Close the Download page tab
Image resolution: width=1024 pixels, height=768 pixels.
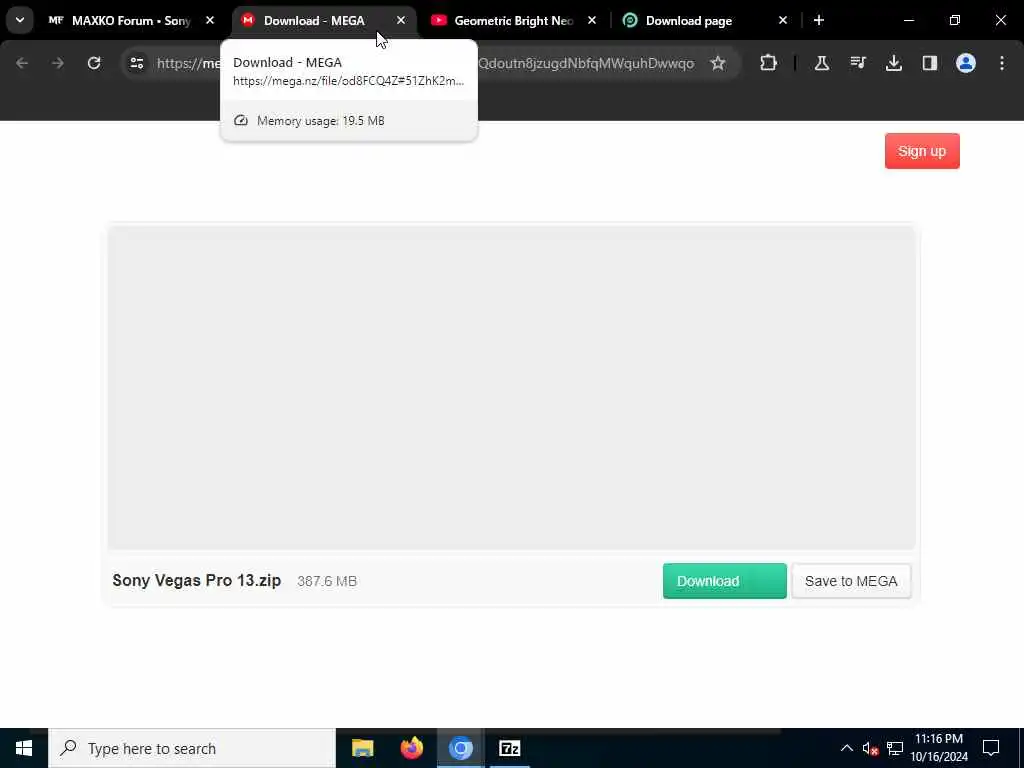[782, 21]
